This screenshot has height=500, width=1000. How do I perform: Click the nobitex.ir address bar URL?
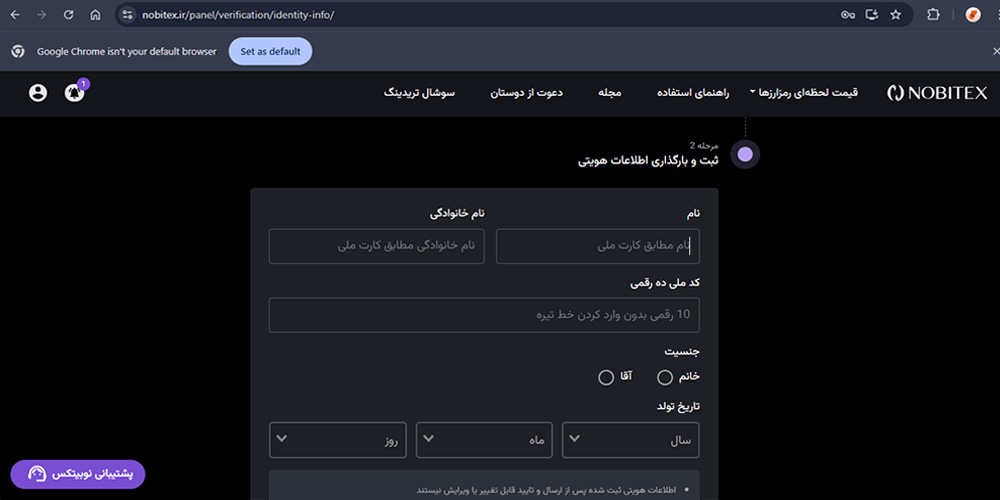238,15
